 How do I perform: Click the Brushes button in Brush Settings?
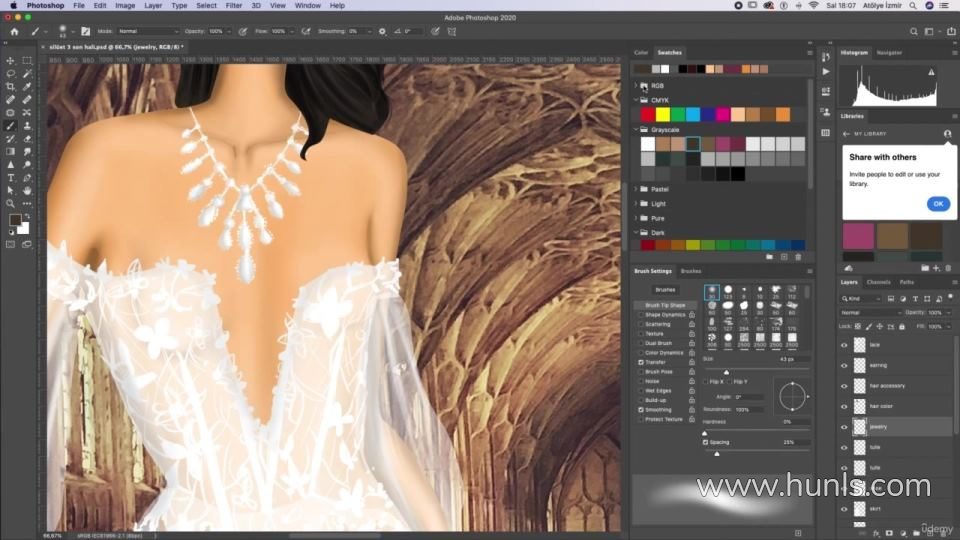pyautogui.click(x=665, y=290)
